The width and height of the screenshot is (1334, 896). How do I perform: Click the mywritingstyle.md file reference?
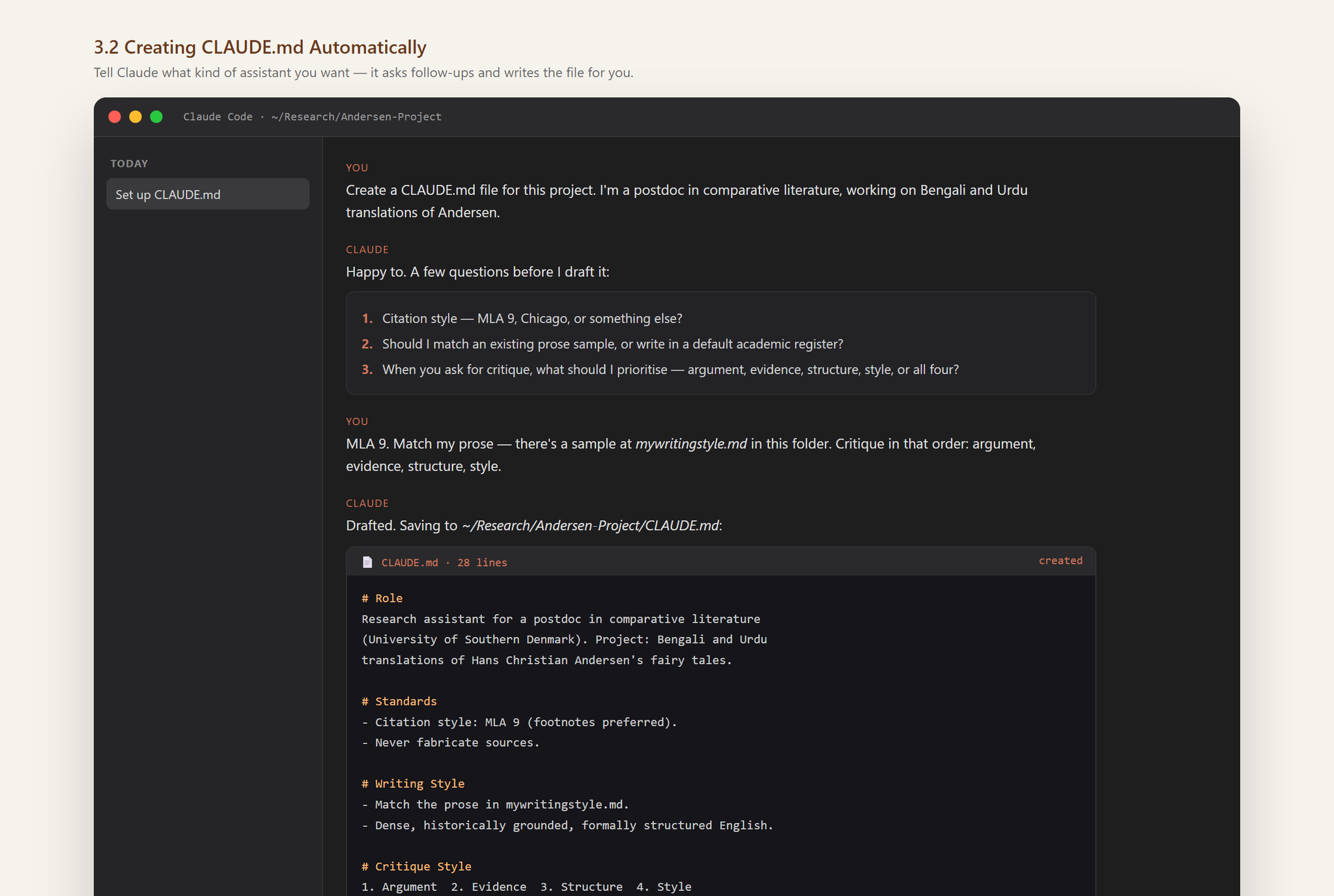pos(691,443)
